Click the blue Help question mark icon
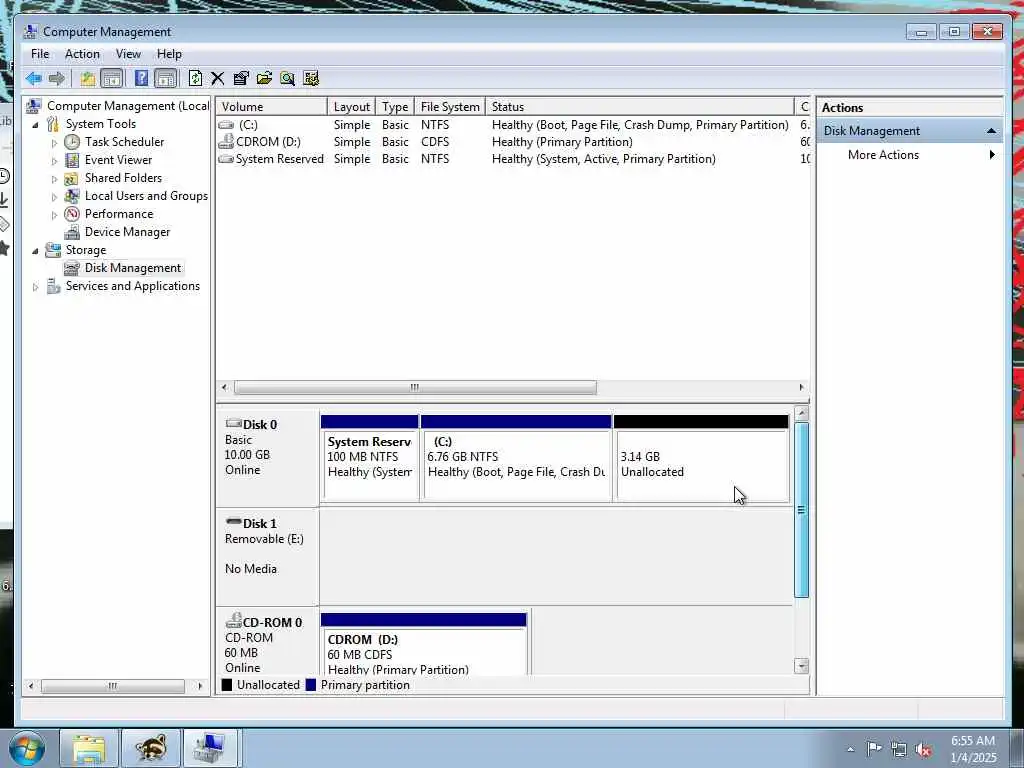The image size is (1024, 768). coord(141,79)
